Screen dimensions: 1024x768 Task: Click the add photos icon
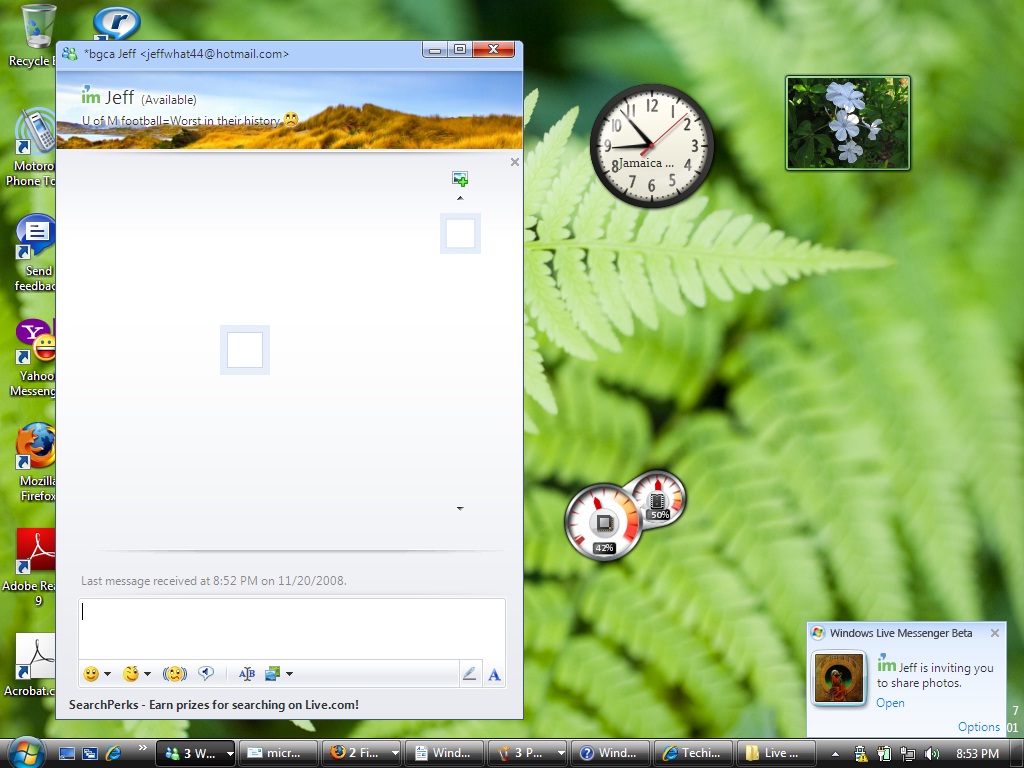coord(460,178)
